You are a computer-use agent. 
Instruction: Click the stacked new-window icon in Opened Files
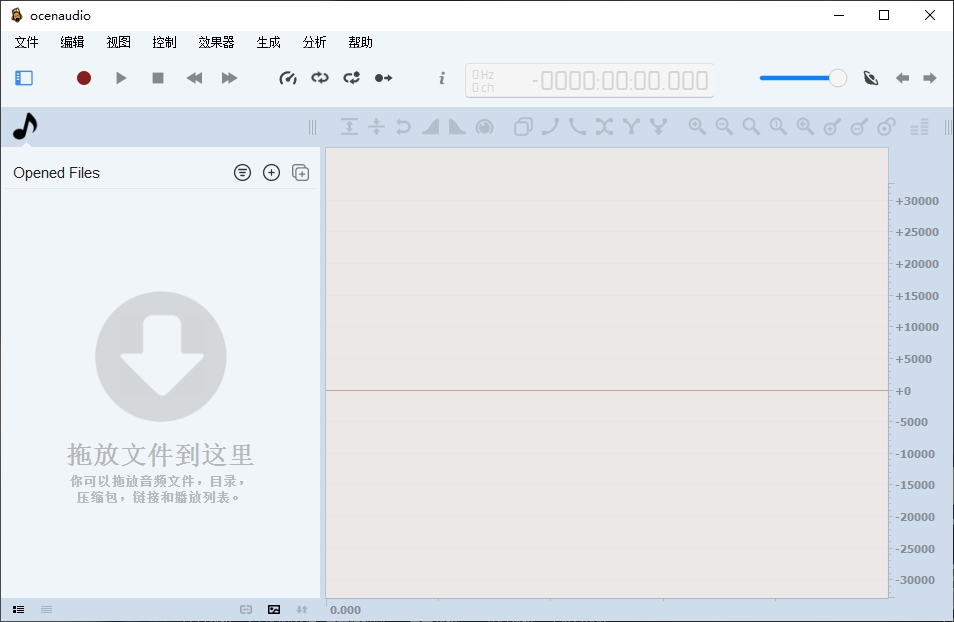tap(300, 173)
